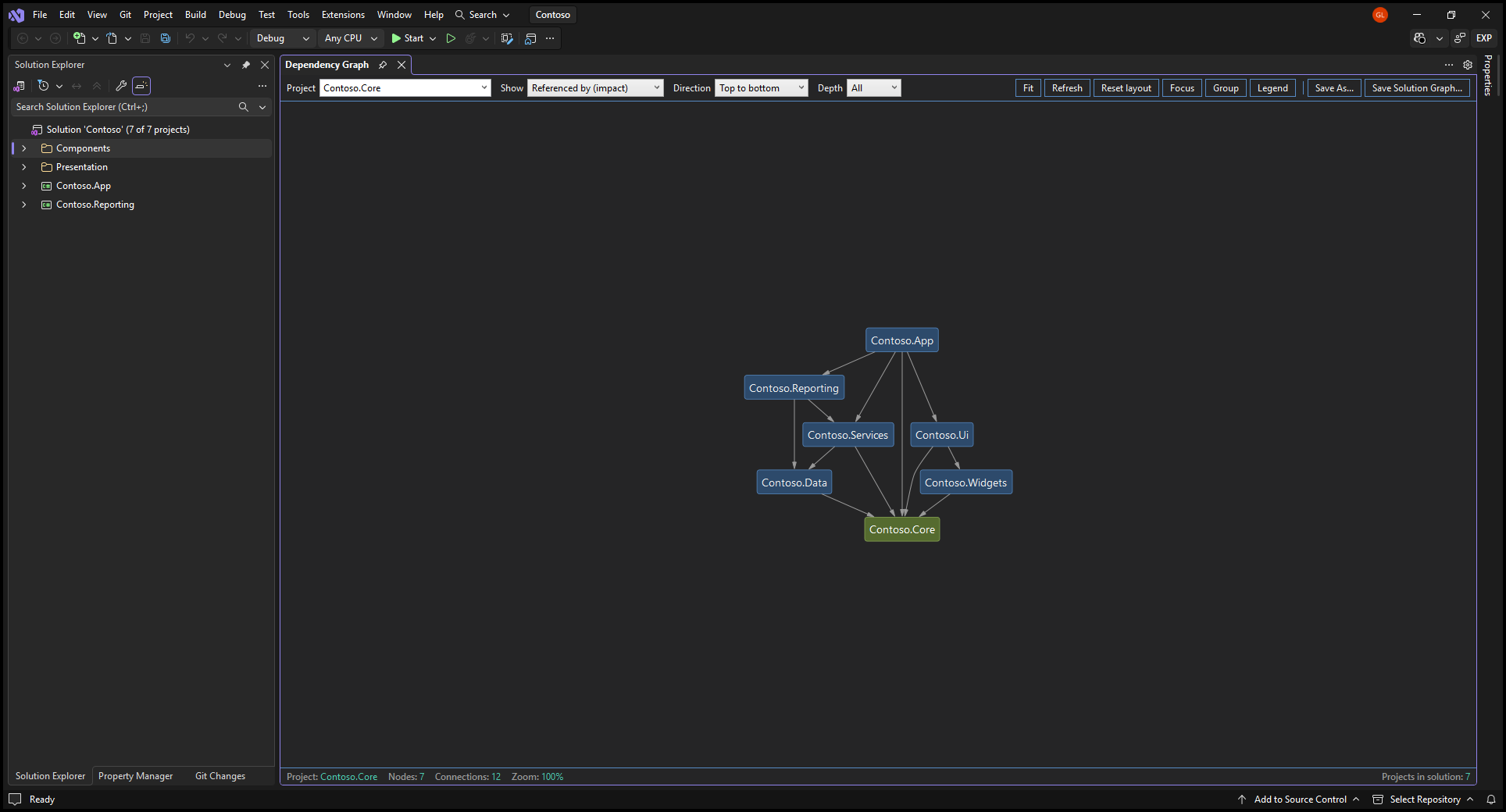Click the last main toolbar icon before the overflow dots
This screenshot has height=812, width=1506.
(530, 38)
